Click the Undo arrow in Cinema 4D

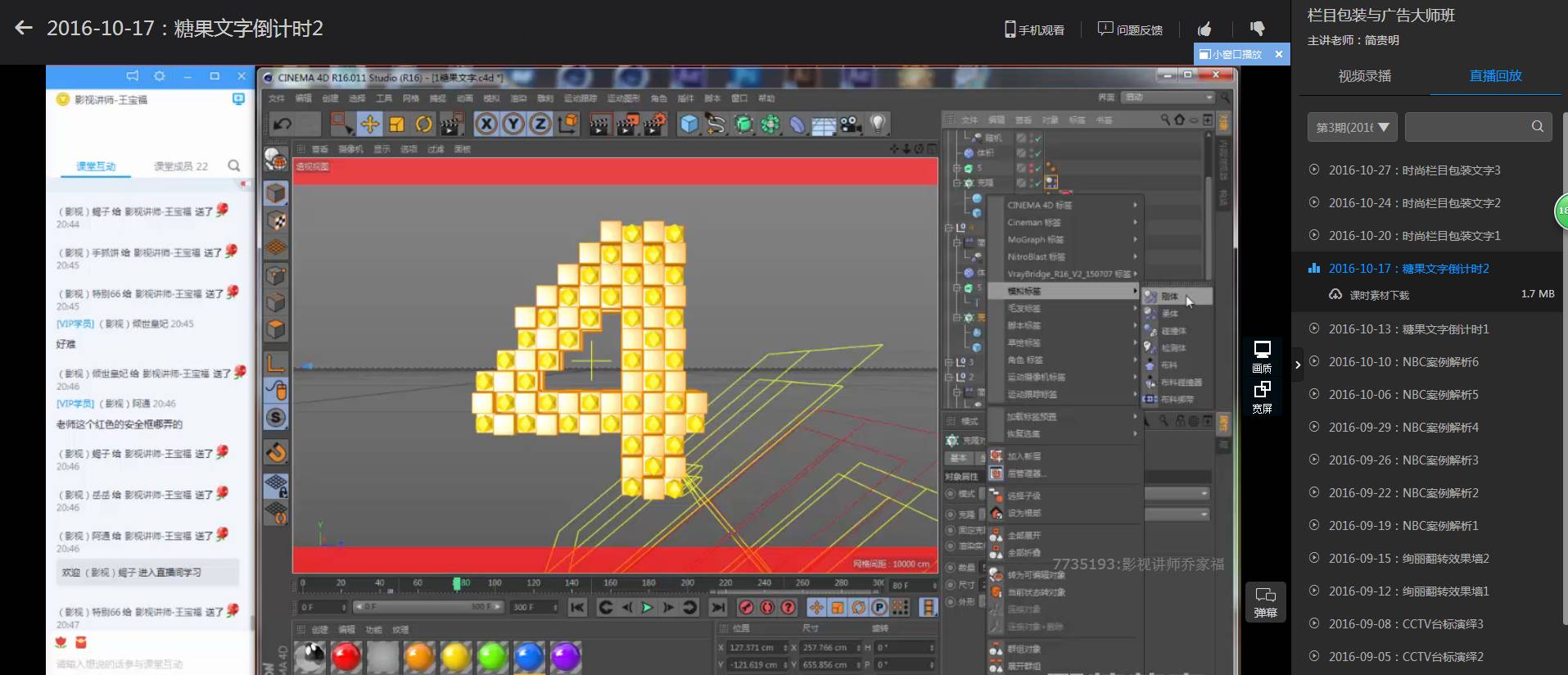click(x=283, y=125)
